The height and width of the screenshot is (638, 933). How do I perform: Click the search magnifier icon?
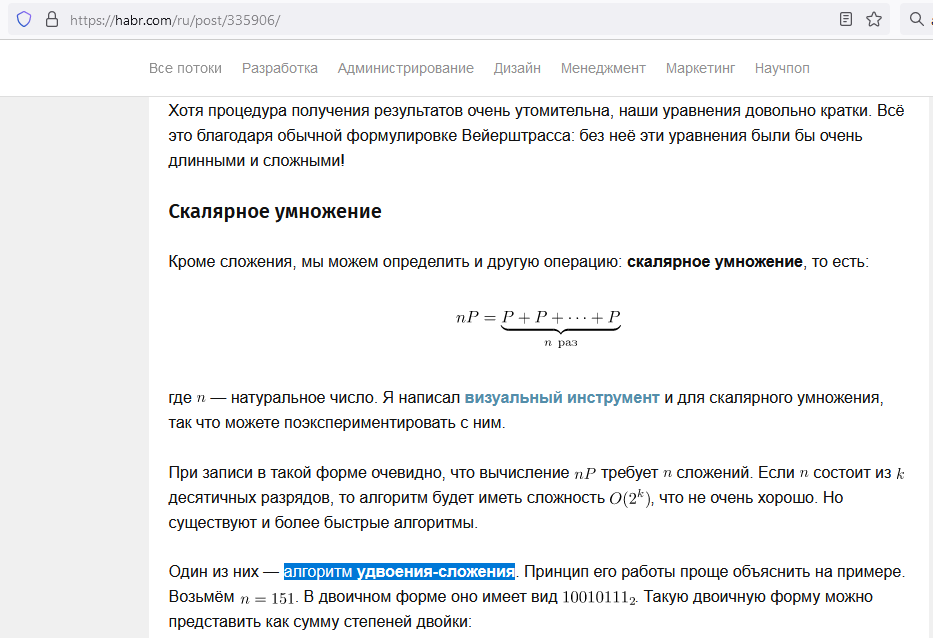tap(916, 20)
